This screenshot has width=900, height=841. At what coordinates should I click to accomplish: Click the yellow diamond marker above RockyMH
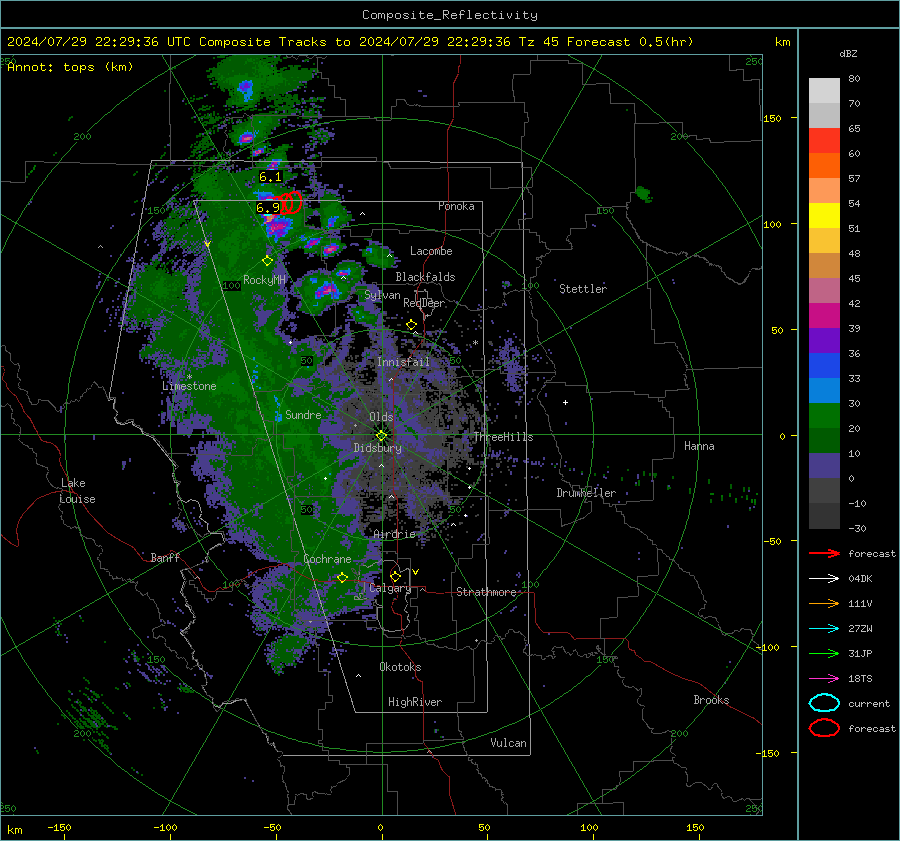267,261
